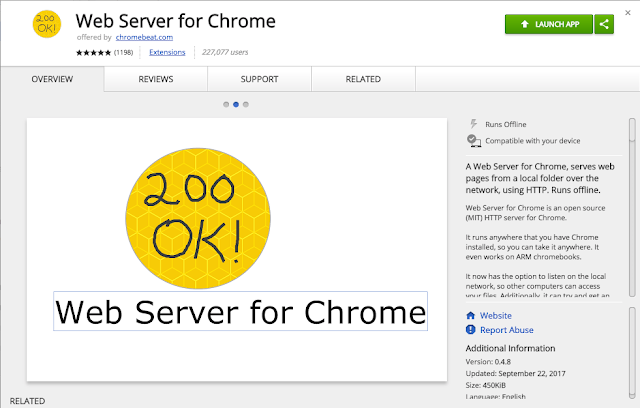Click the 200 OK app logo icon

tap(47, 24)
